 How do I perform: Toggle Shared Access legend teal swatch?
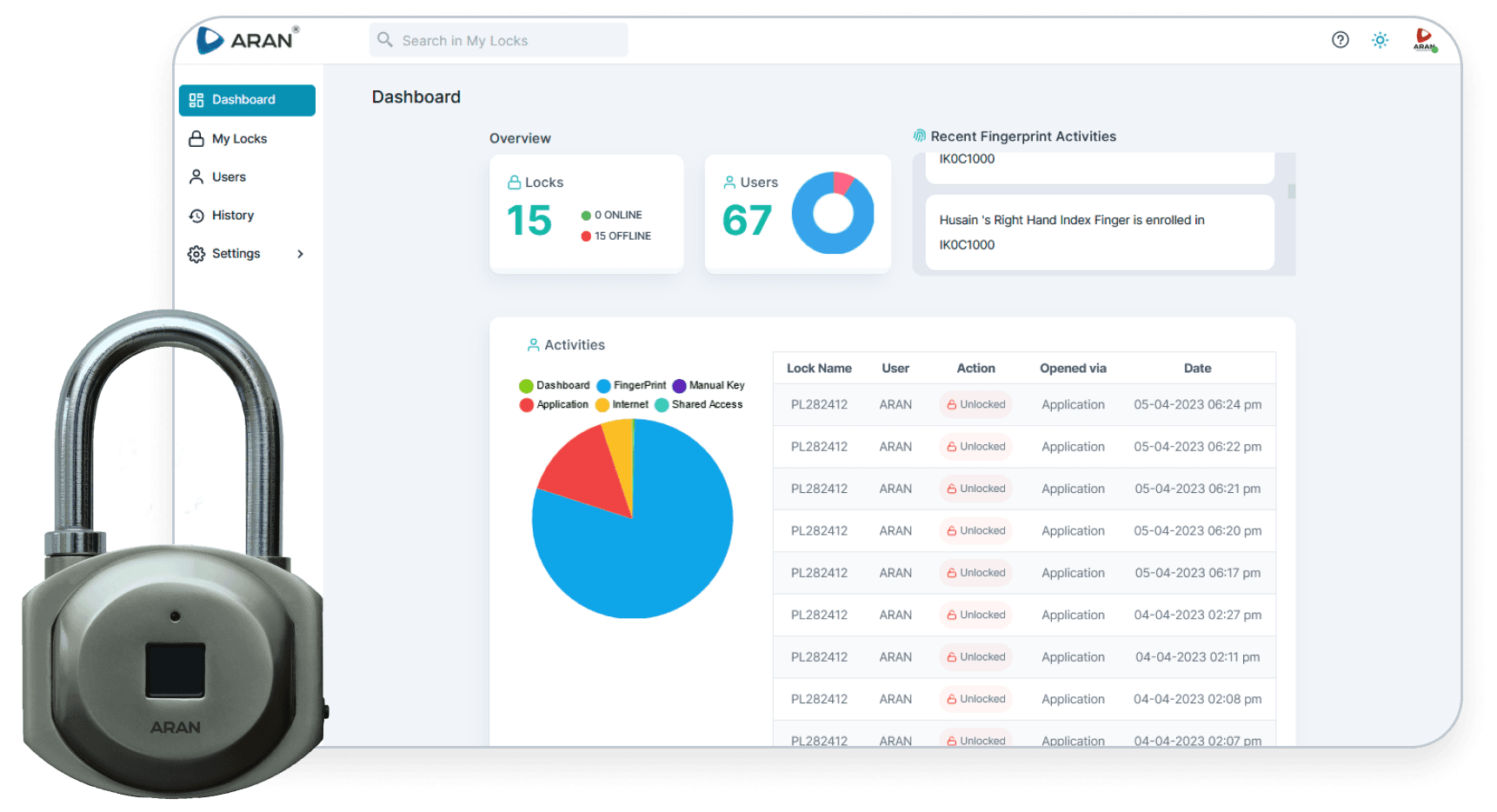pyautogui.click(x=662, y=405)
